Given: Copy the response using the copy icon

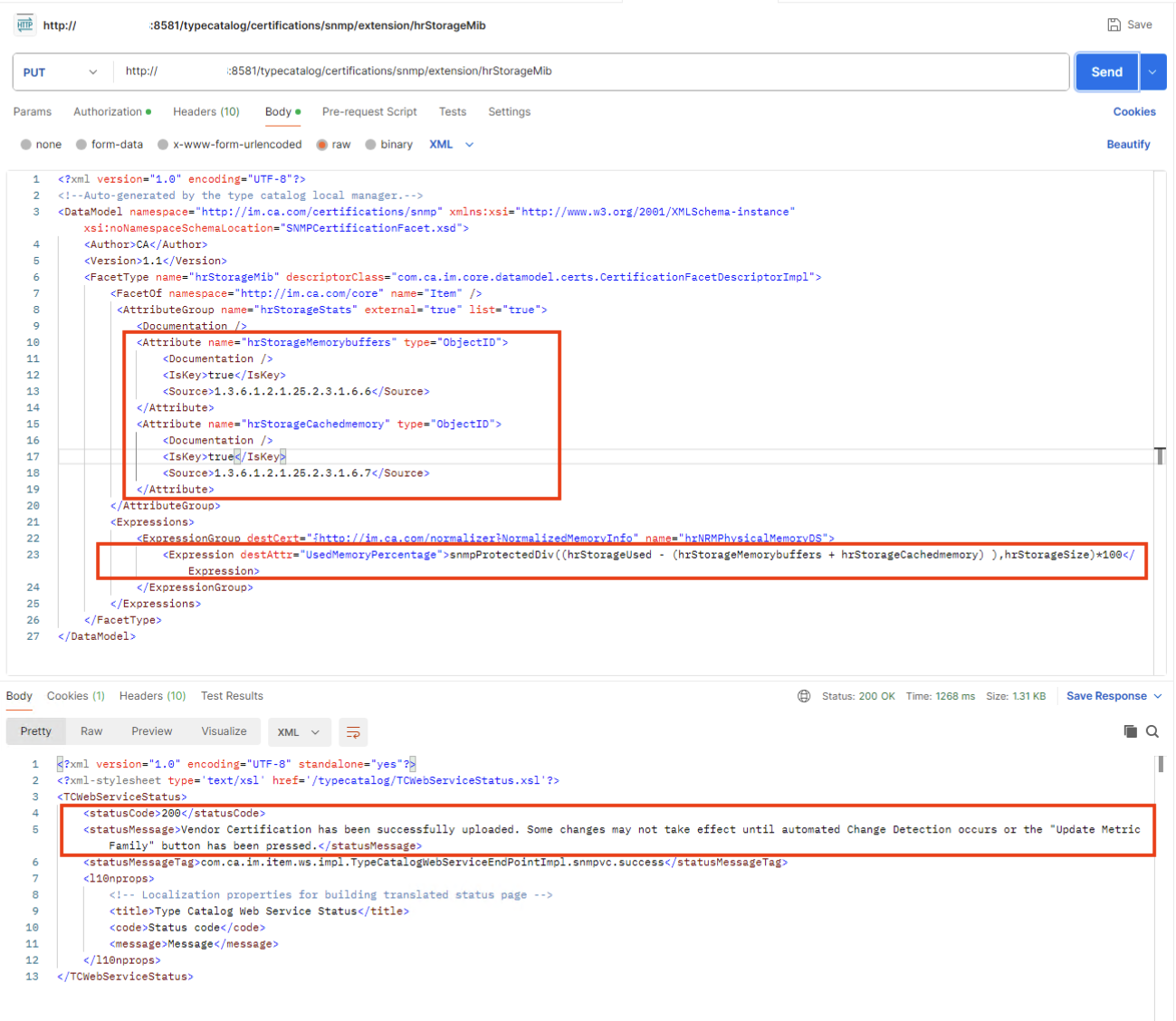Looking at the screenshot, I should click(x=1130, y=731).
